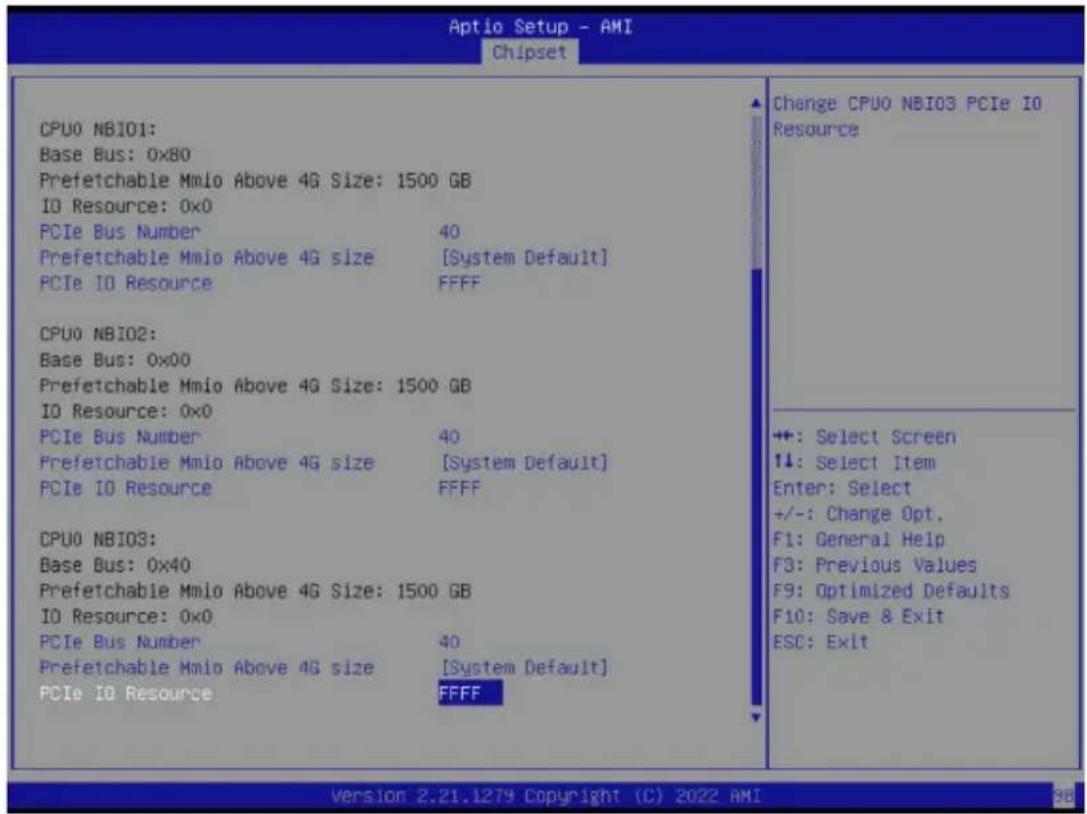The image size is (1087, 814).
Task: Click the CPU0 NBIO2: heading
Action: pyautogui.click(x=98, y=334)
